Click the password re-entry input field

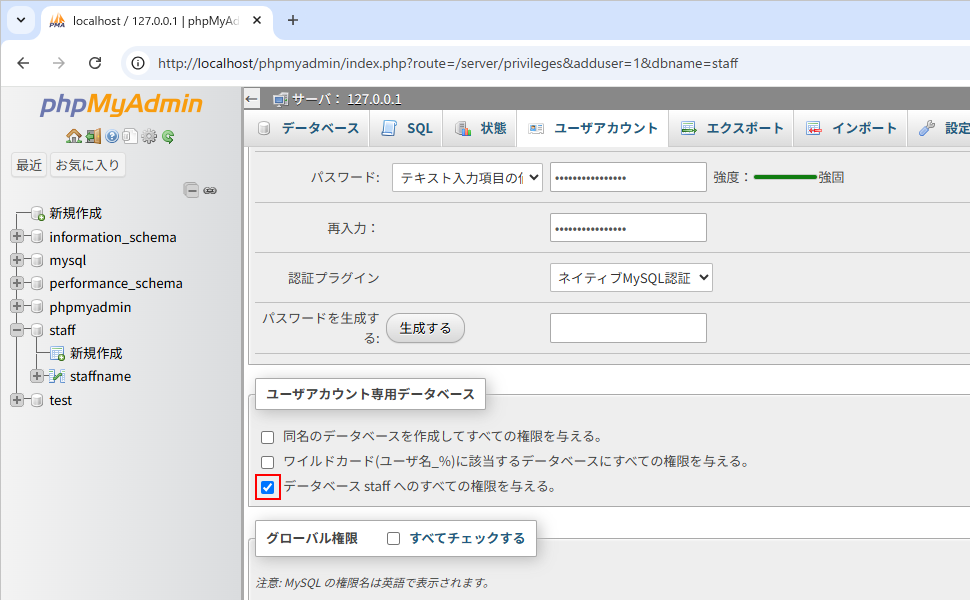click(x=628, y=227)
